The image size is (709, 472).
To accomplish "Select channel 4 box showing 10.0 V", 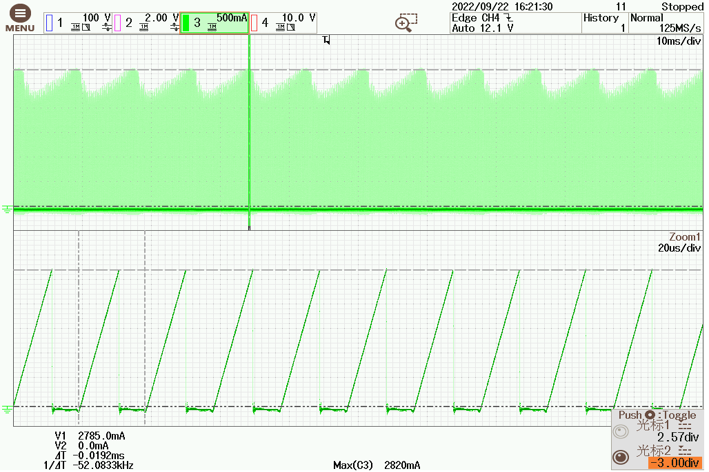I will tap(283, 23).
